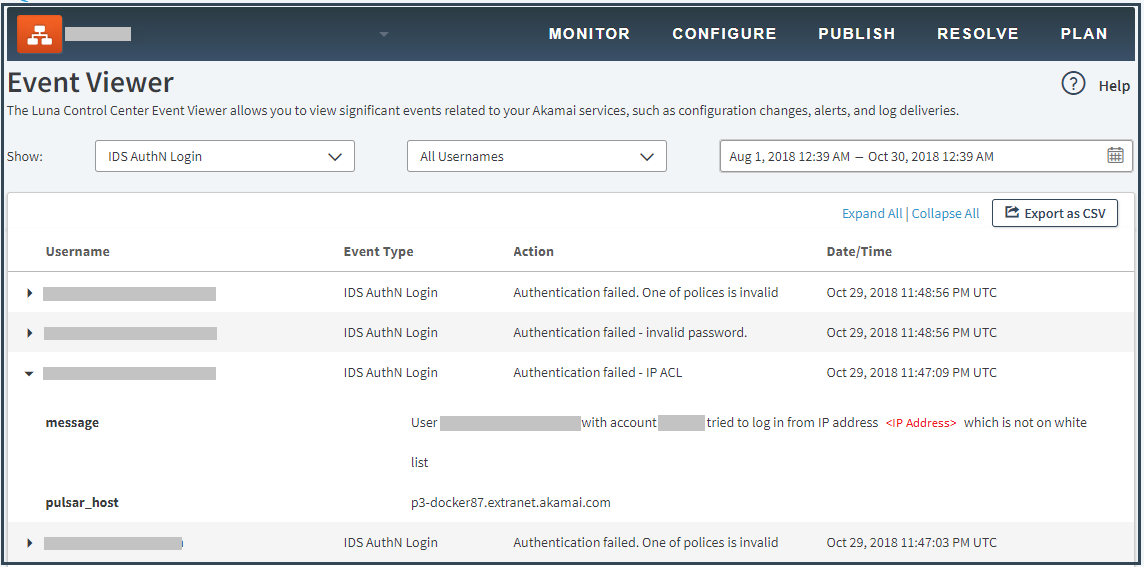Open the PLAN menu
The image size is (1144, 567).
1084,34
